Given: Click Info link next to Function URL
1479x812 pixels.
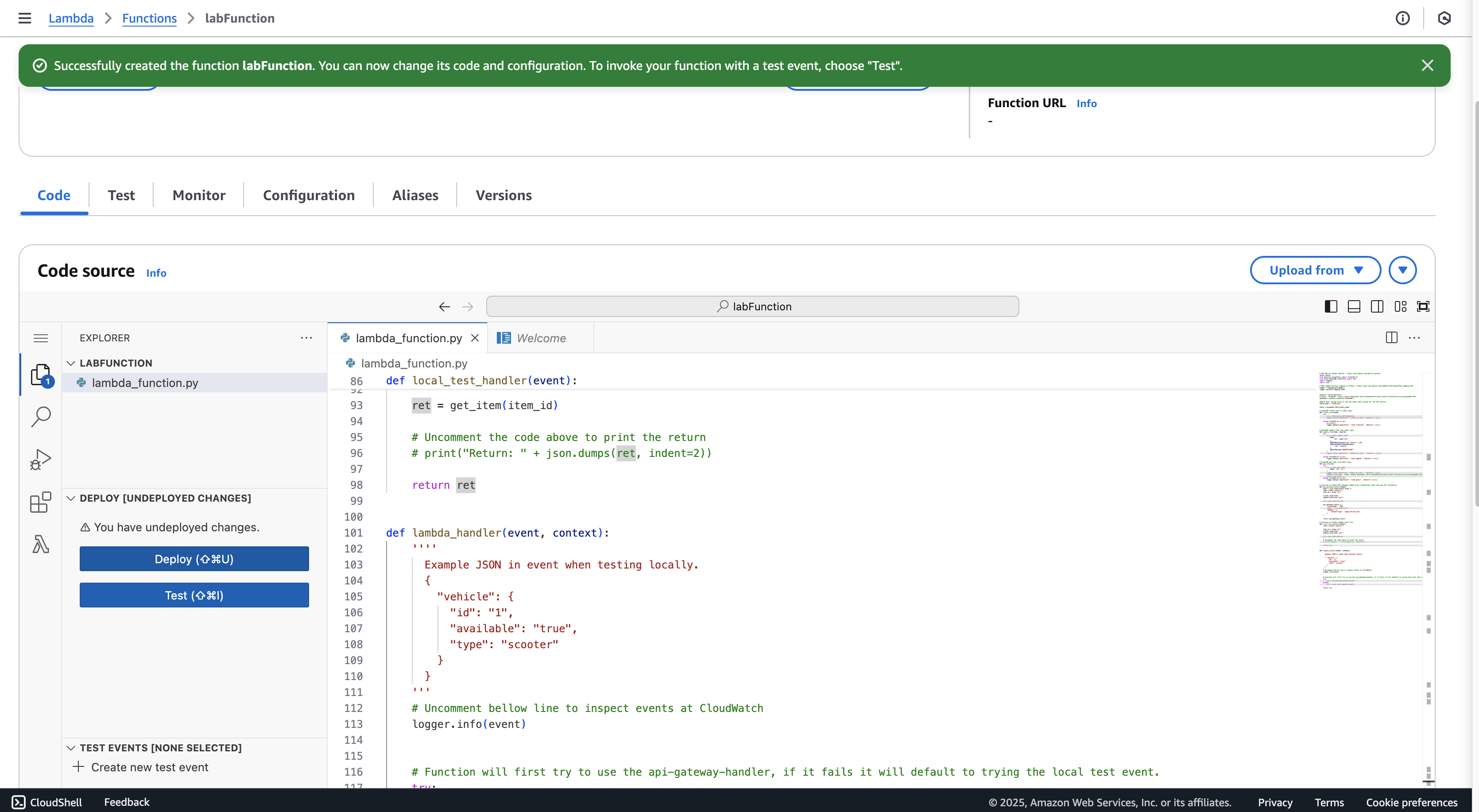Looking at the screenshot, I should (1087, 103).
